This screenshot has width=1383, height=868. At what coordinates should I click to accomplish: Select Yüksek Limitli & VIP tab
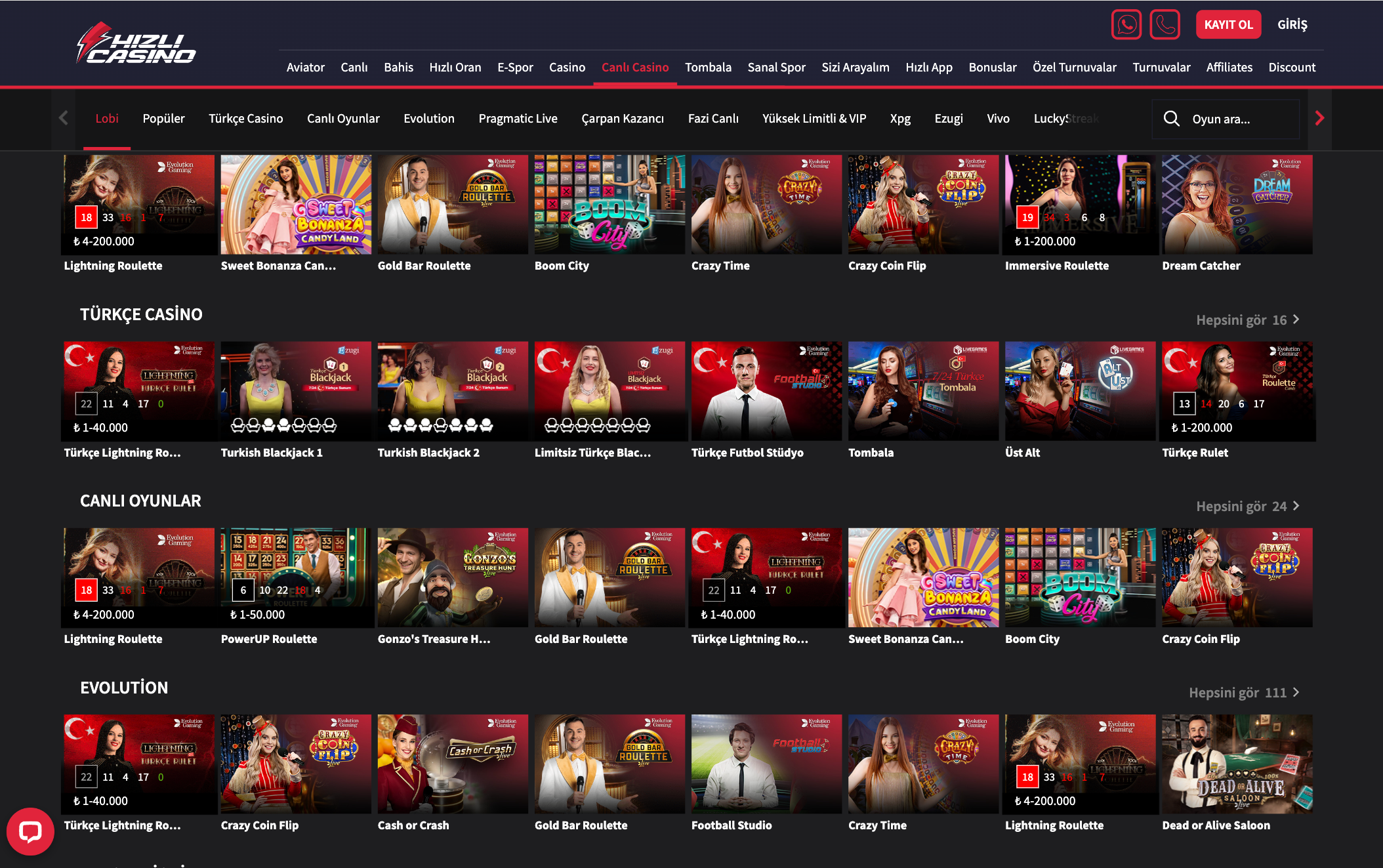814,119
